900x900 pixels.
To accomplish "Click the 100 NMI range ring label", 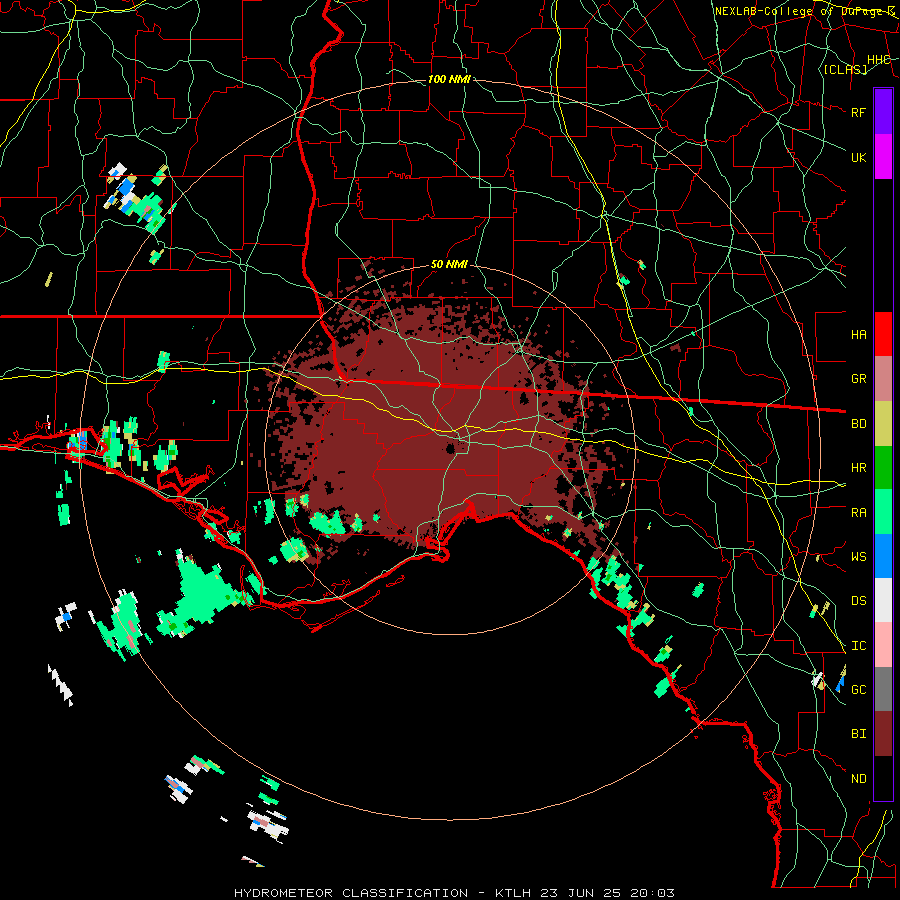I will (449, 79).
